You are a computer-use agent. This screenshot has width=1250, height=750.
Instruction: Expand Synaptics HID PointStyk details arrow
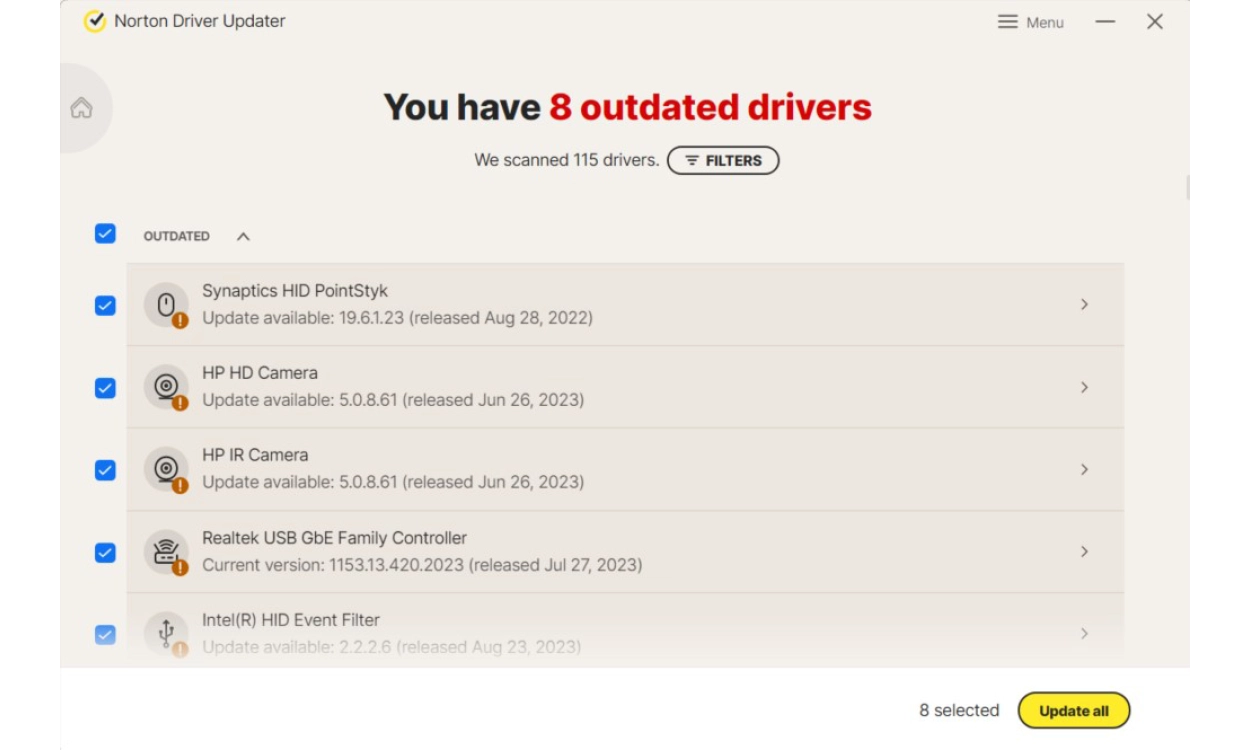coord(1084,304)
